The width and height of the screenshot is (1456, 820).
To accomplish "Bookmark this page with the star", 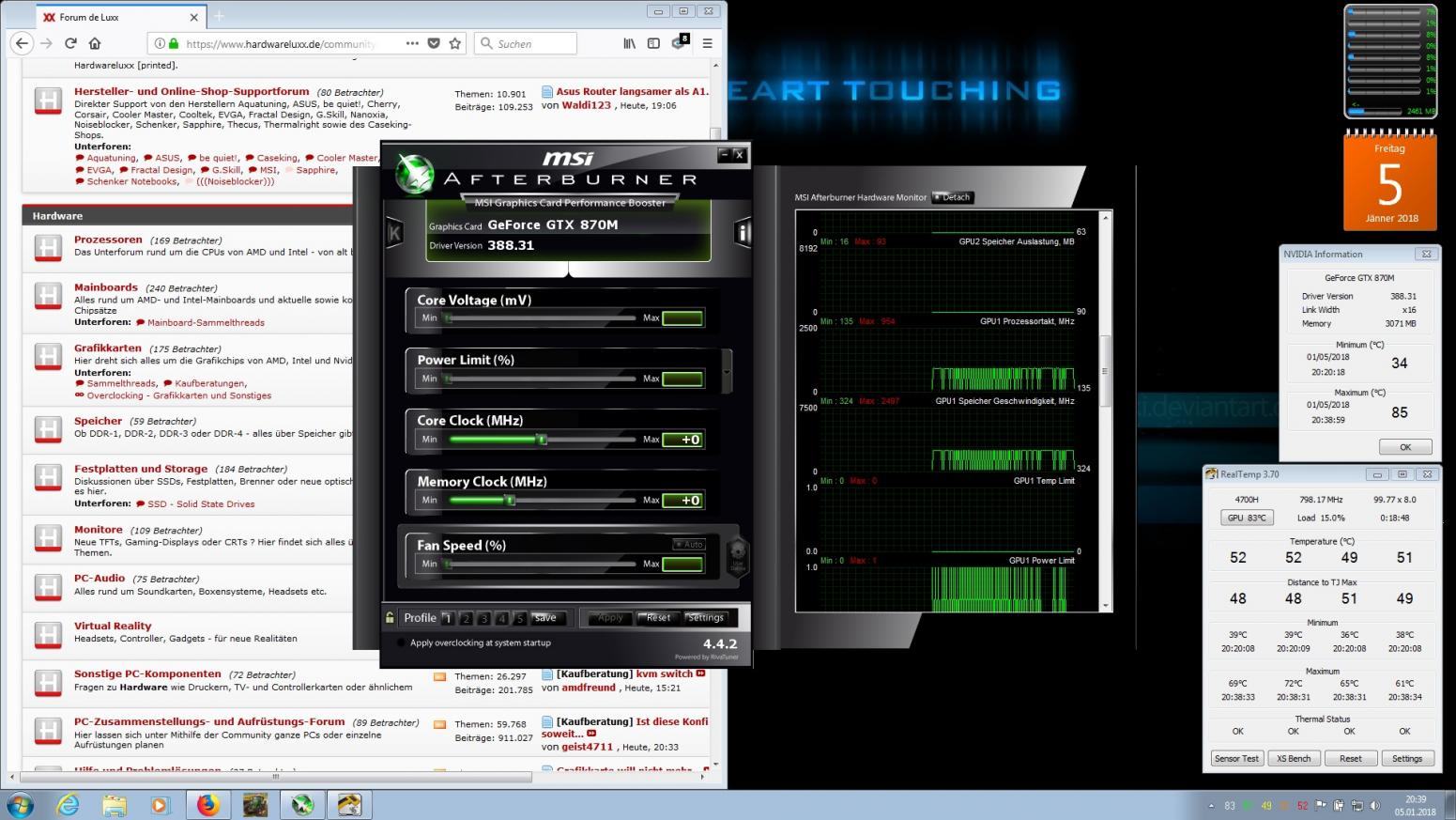I will point(455,43).
